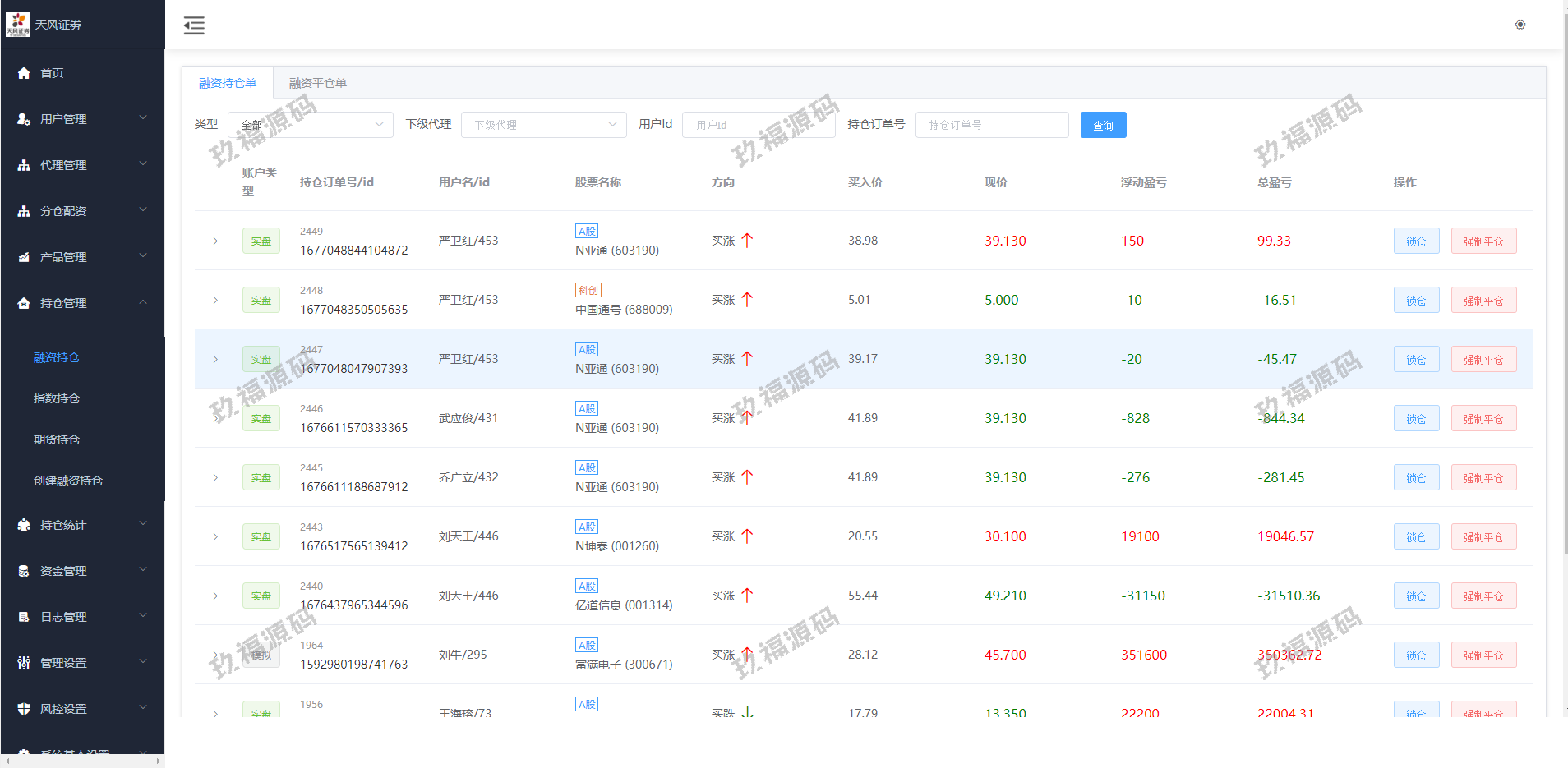The width and height of the screenshot is (1568, 768).
Task: Click the 产品管理 chart icon
Action: 24,257
